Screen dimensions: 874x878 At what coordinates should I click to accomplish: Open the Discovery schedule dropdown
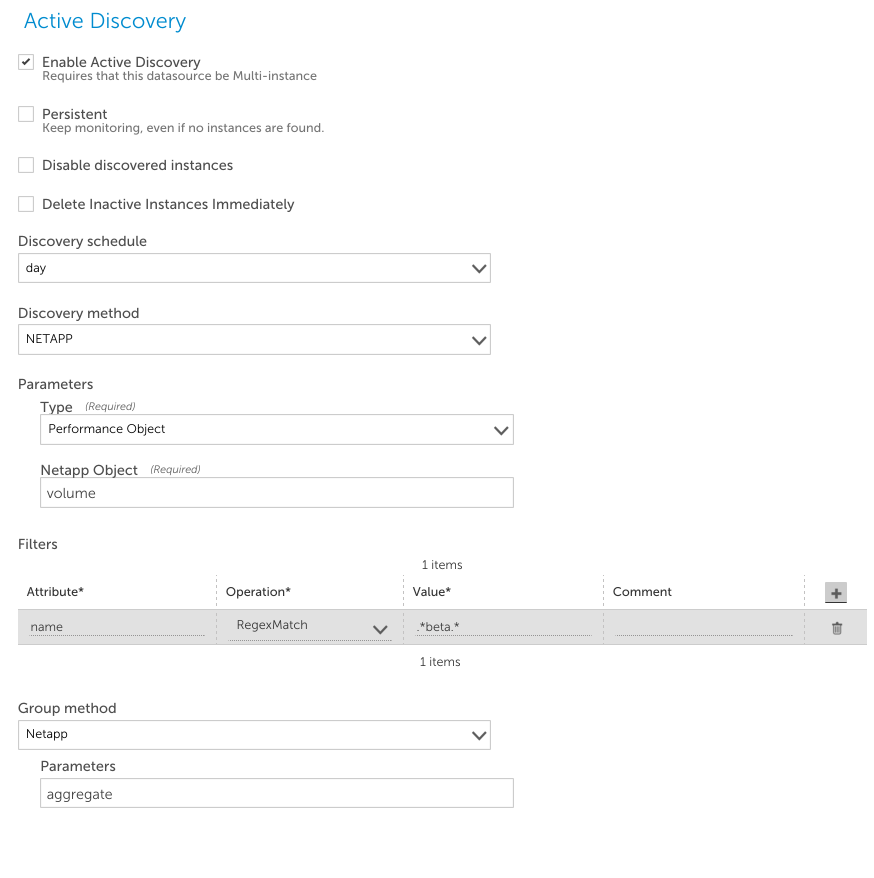[x=254, y=268]
